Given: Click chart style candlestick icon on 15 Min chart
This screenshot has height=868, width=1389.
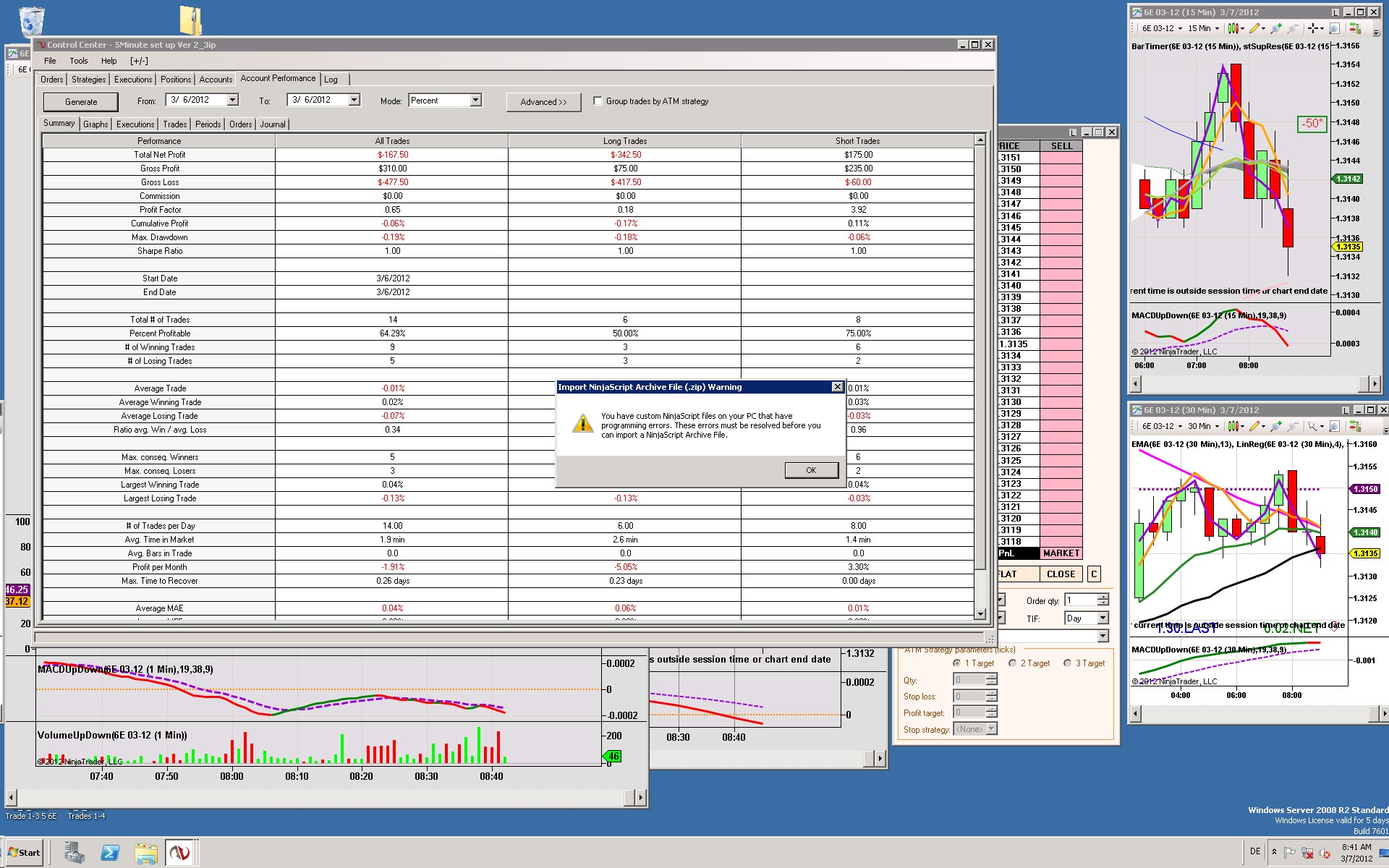Looking at the screenshot, I should (1234, 28).
